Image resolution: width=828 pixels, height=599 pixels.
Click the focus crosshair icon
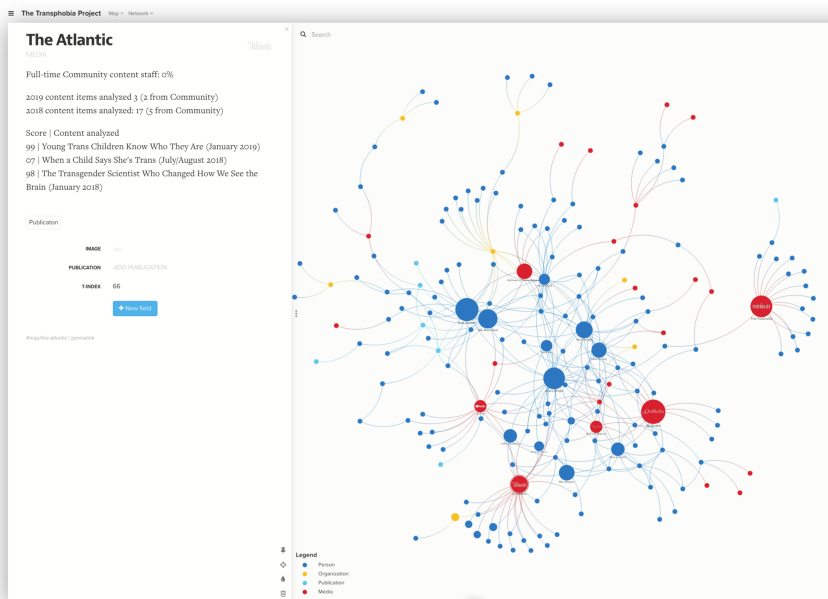coord(283,565)
